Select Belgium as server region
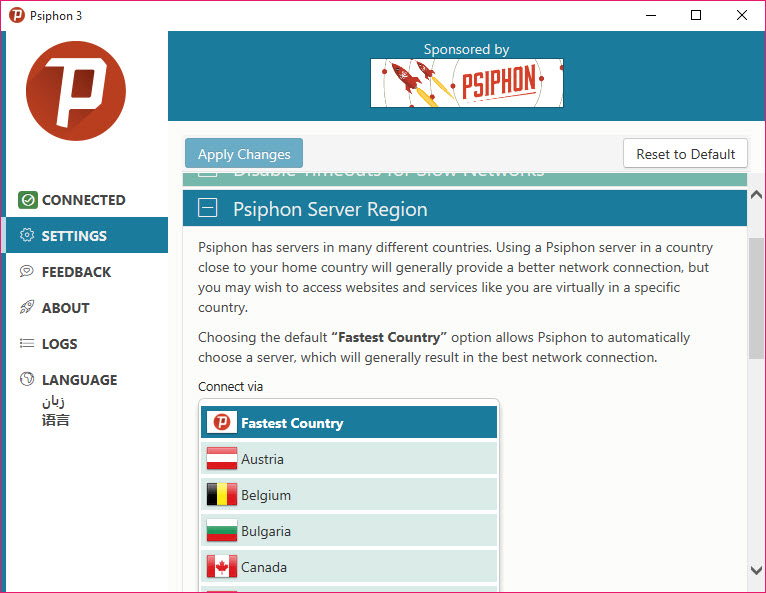This screenshot has width=766, height=593. tap(349, 494)
